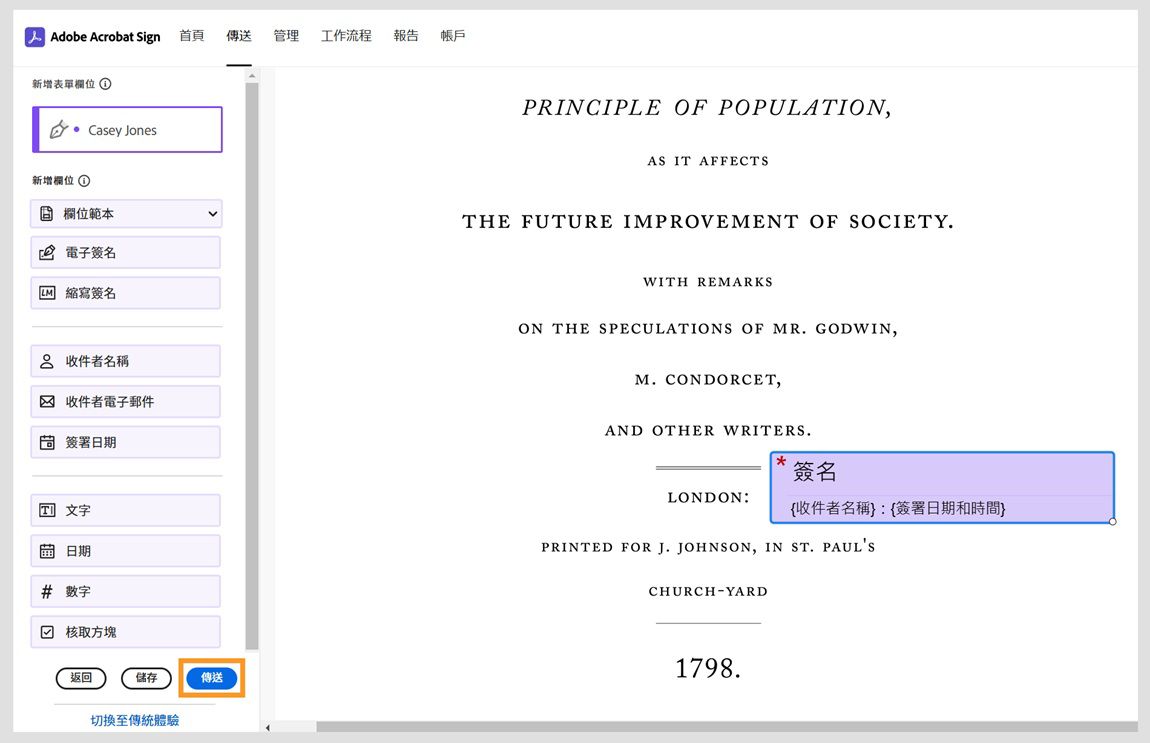Click the blue 傳送 send button
This screenshot has width=1150, height=743.
click(x=212, y=678)
